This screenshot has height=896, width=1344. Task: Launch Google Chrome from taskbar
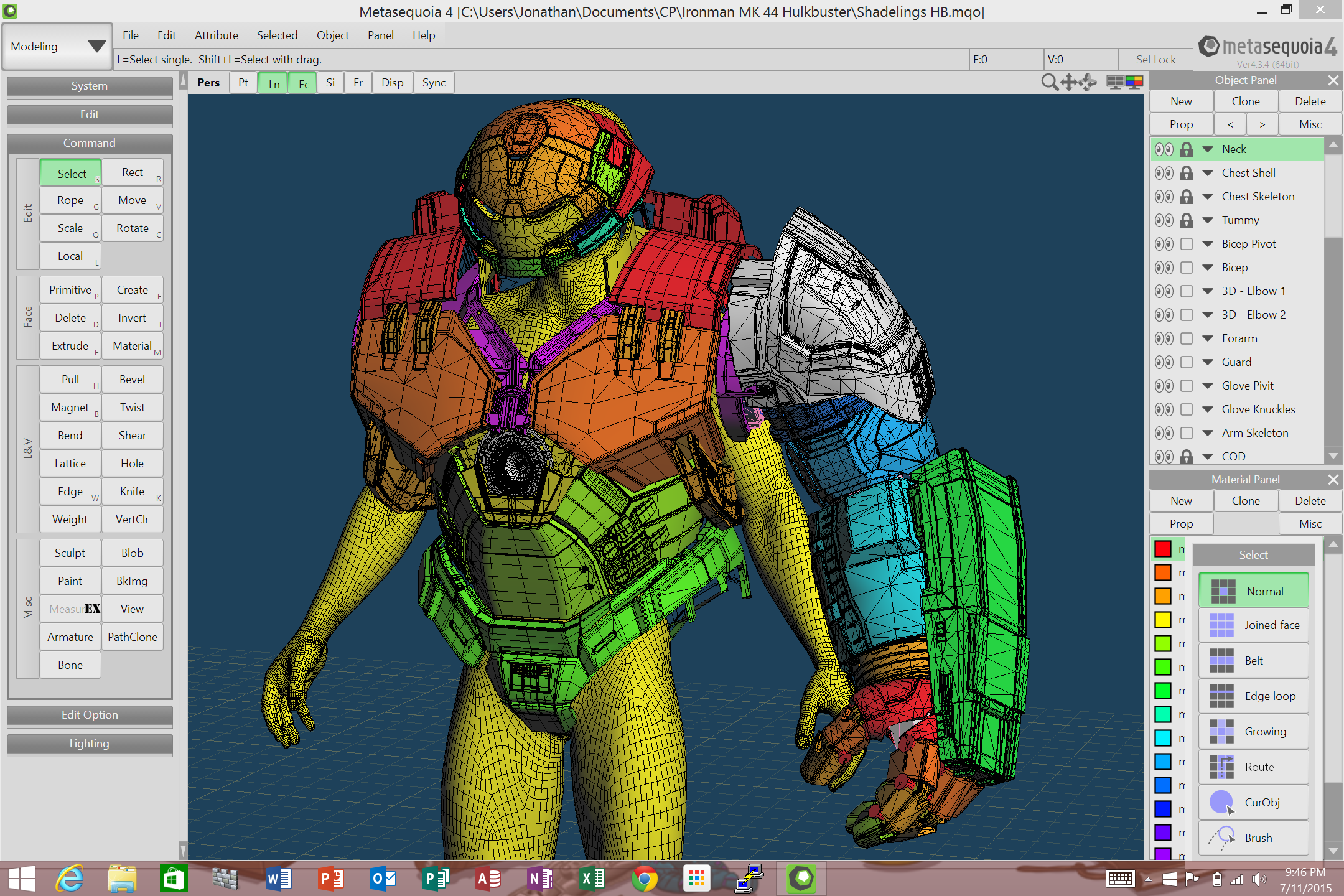coord(644,879)
